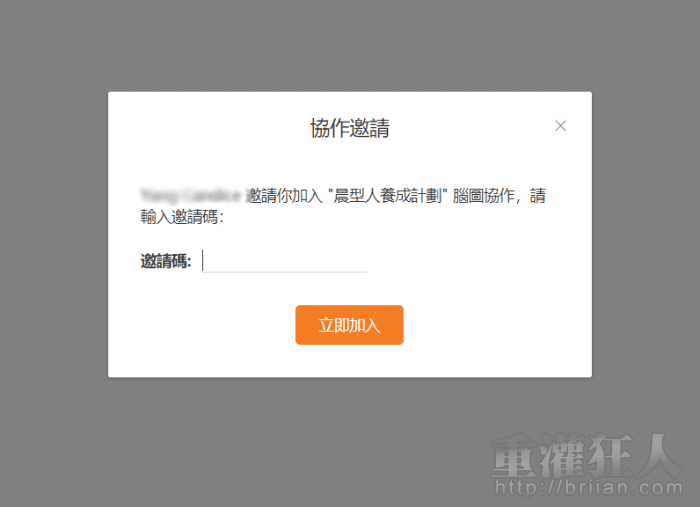
Task: Click the blurred inviter name
Action: 191,195
